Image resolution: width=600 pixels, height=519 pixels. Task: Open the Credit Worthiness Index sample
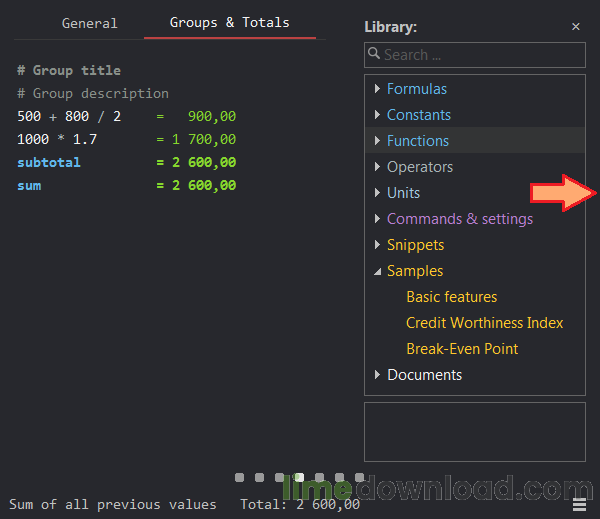coord(484,323)
